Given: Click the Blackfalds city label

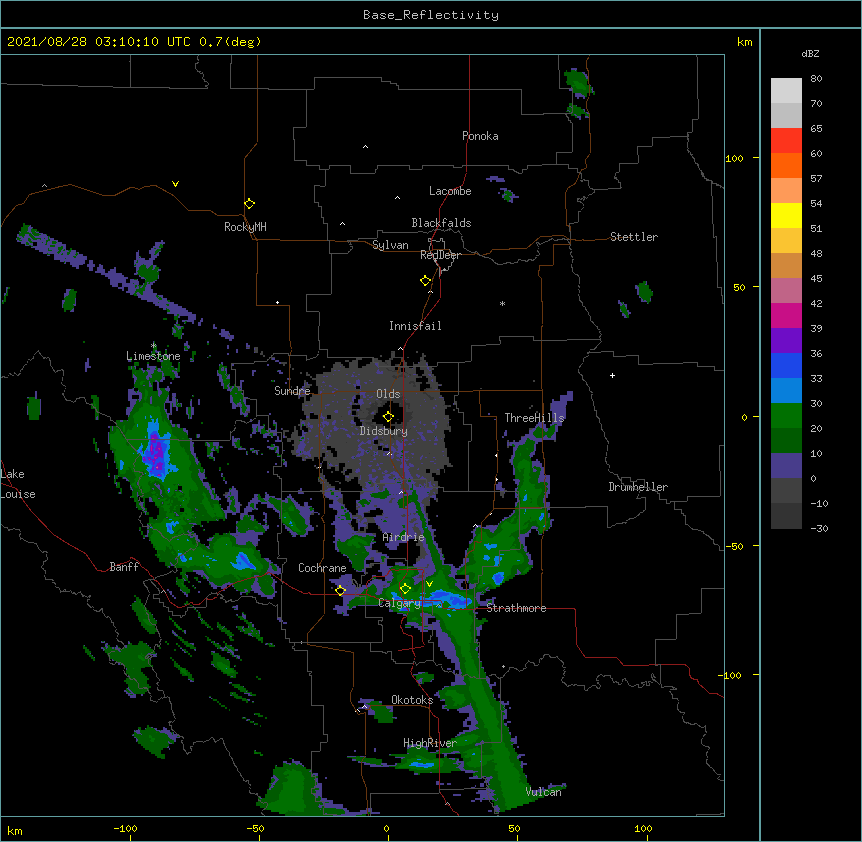Looking at the screenshot, I should (441, 223).
